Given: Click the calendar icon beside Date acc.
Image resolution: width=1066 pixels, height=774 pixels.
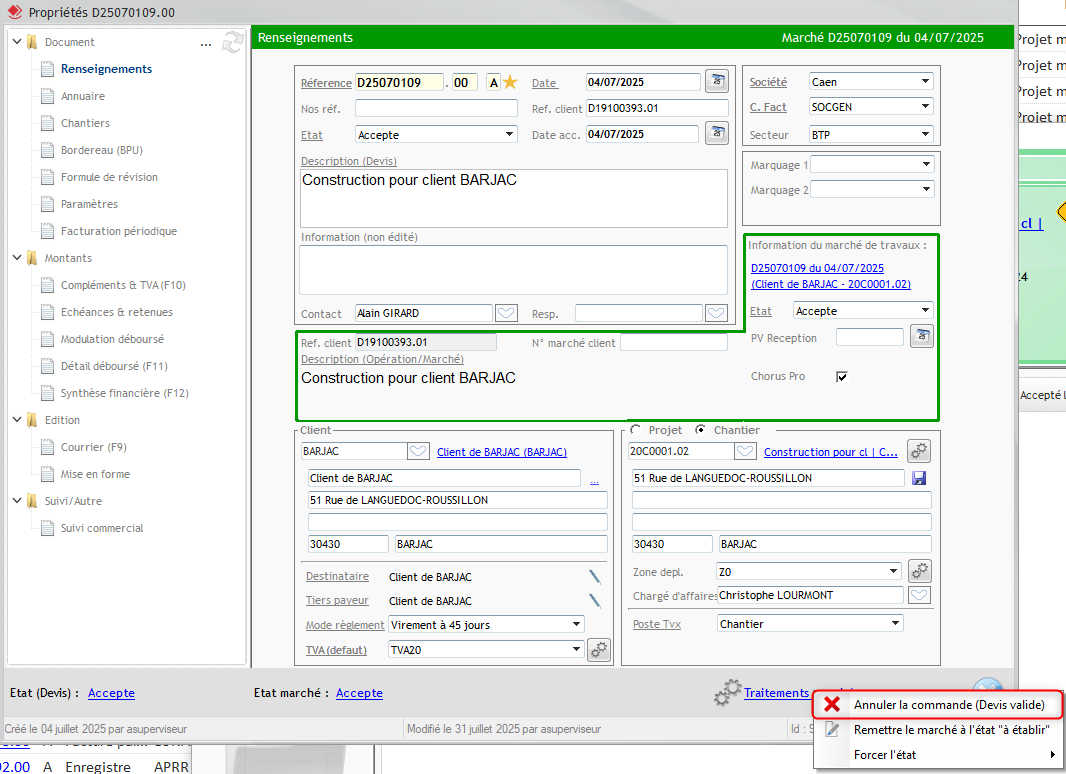Looking at the screenshot, I should click(716, 133).
